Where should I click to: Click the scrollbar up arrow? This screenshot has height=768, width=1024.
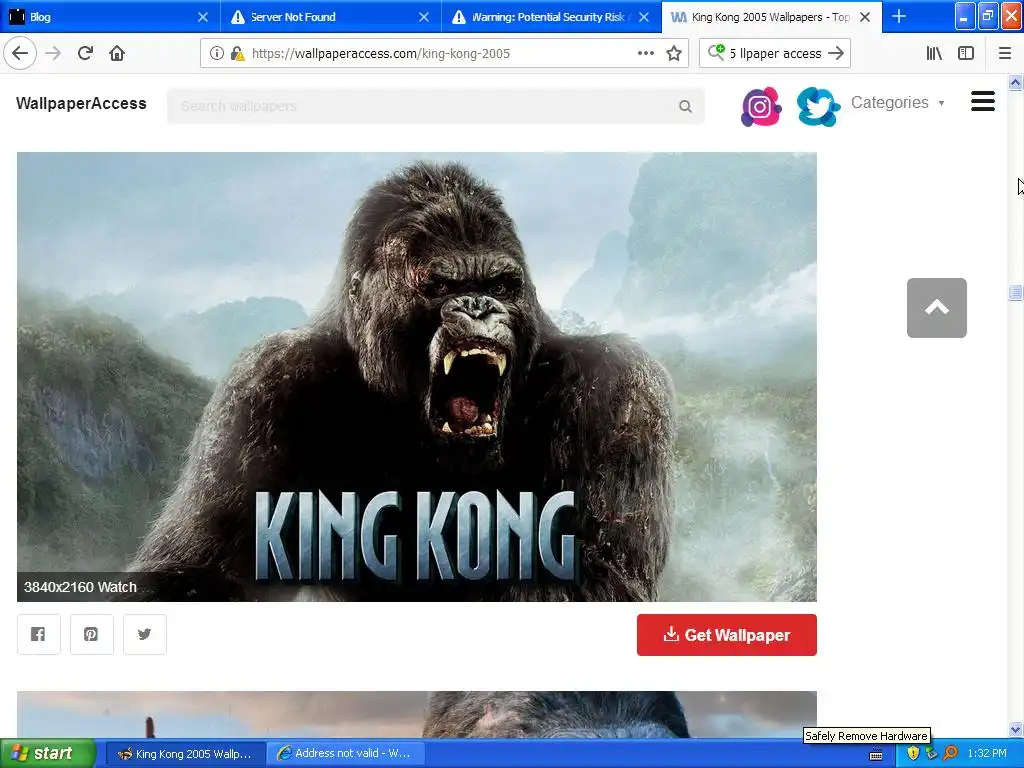(1015, 82)
